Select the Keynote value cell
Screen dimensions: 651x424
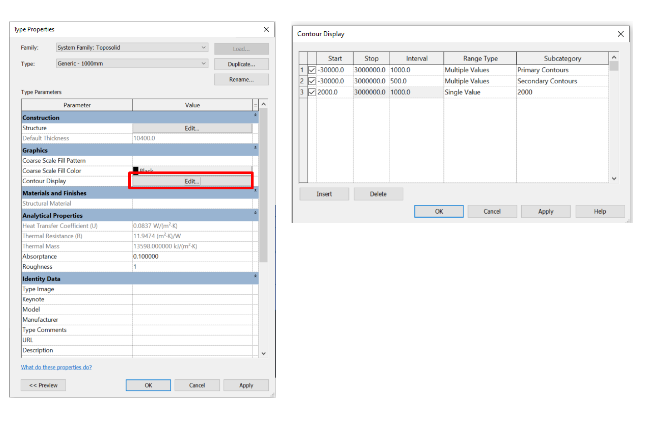[x=192, y=299]
